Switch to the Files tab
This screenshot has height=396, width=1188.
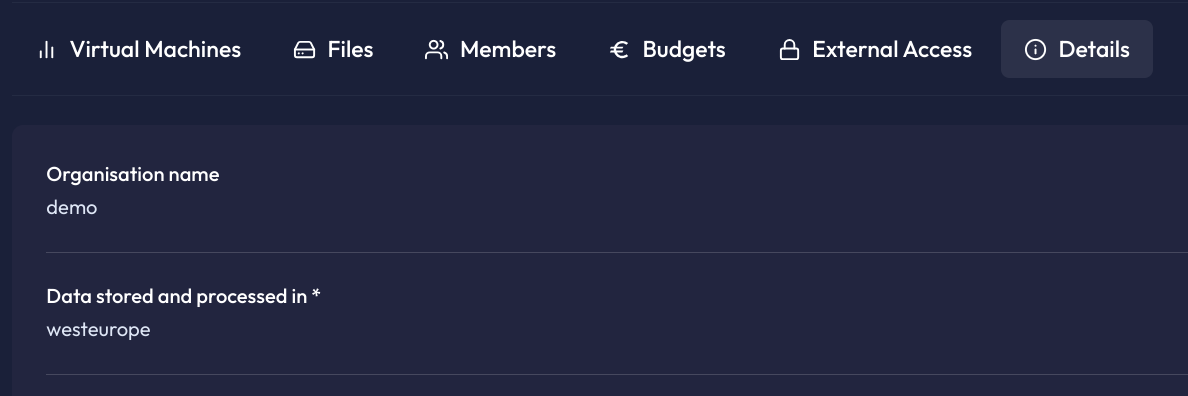tap(333, 49)
